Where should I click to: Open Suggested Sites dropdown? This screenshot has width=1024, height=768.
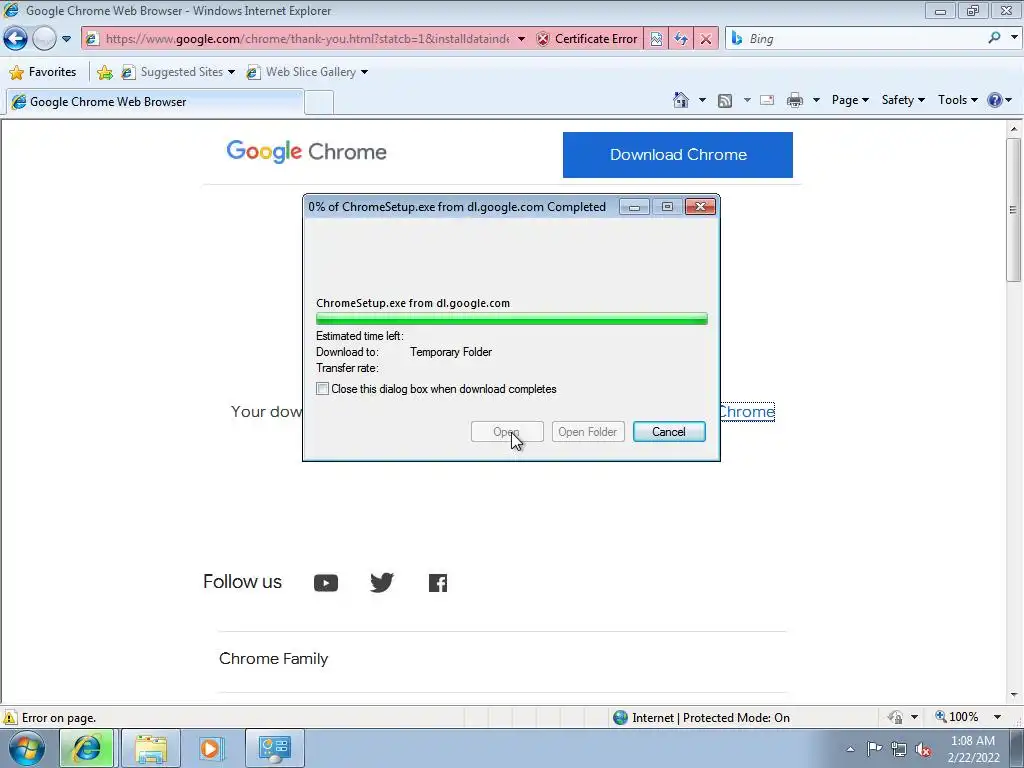click(x=178, y=72)
